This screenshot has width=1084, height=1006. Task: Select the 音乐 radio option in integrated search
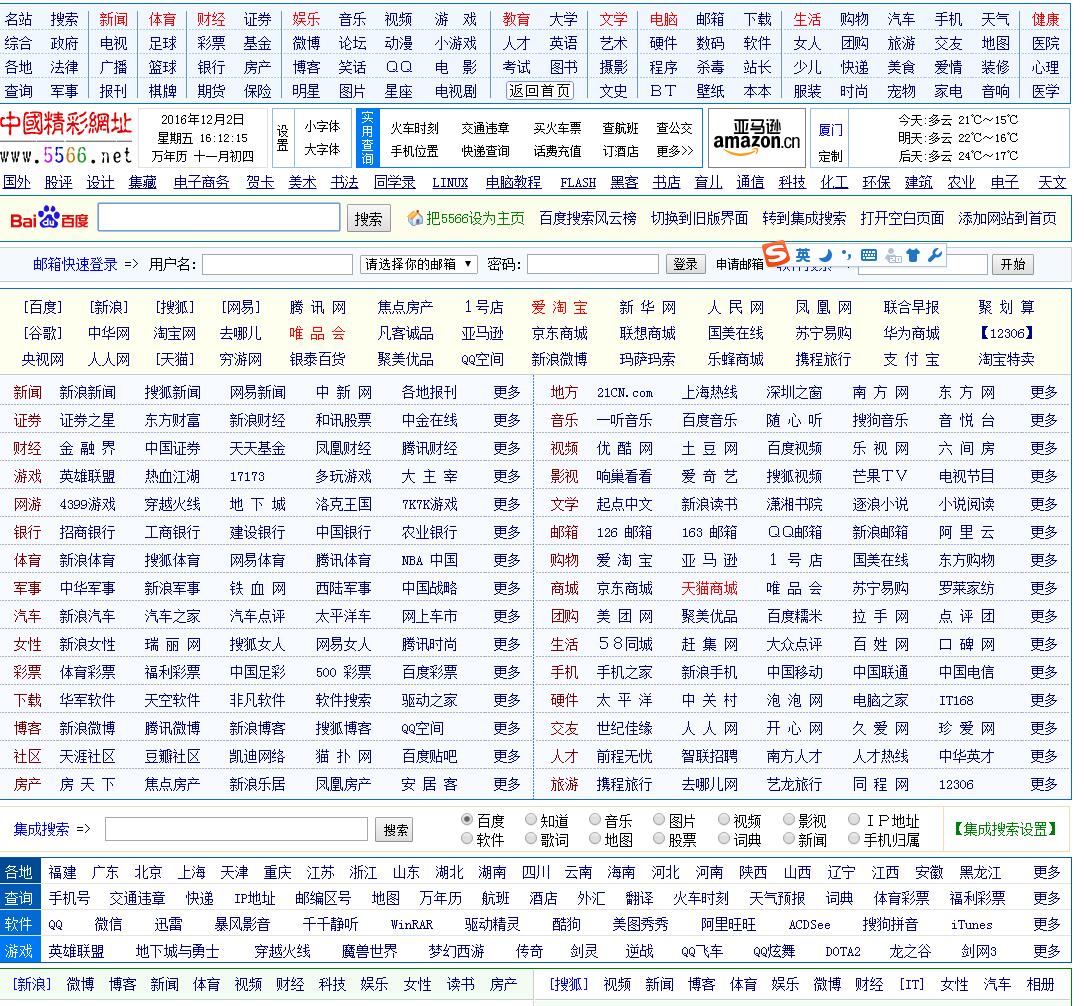595,819
